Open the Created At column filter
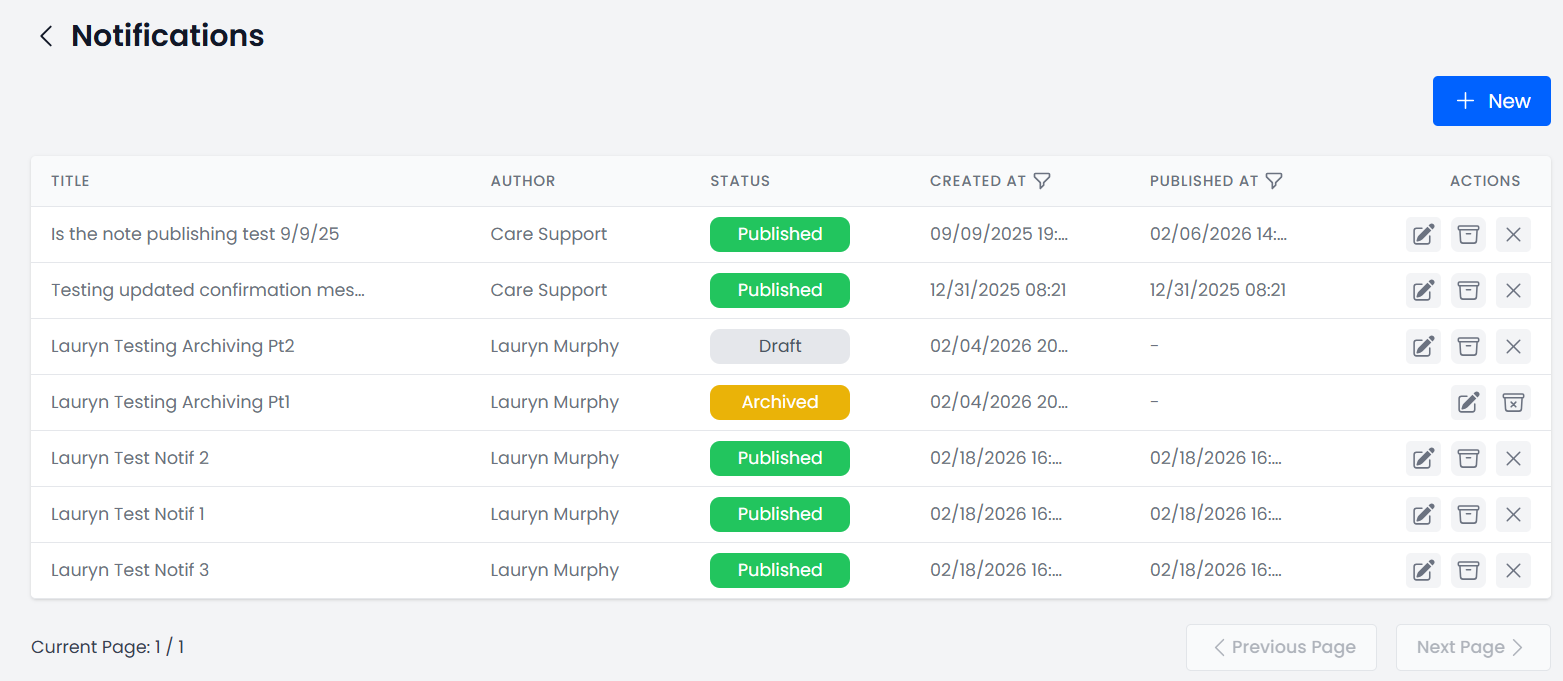 [x=1042, y=181]
